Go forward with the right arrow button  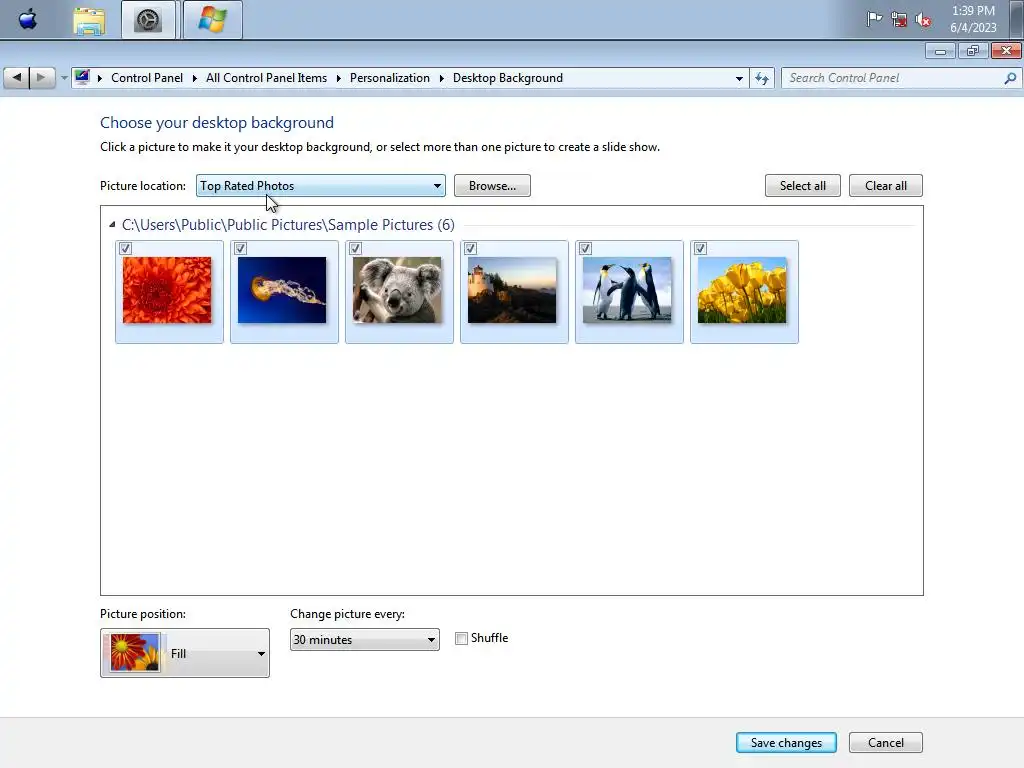coord(42,78)
